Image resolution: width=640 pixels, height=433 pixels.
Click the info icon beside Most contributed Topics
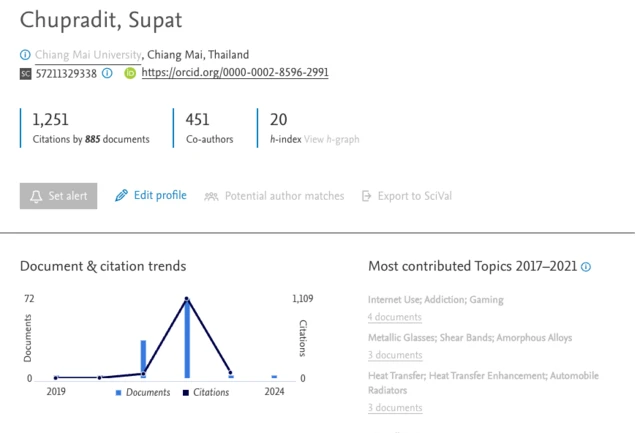coord(586,267)
